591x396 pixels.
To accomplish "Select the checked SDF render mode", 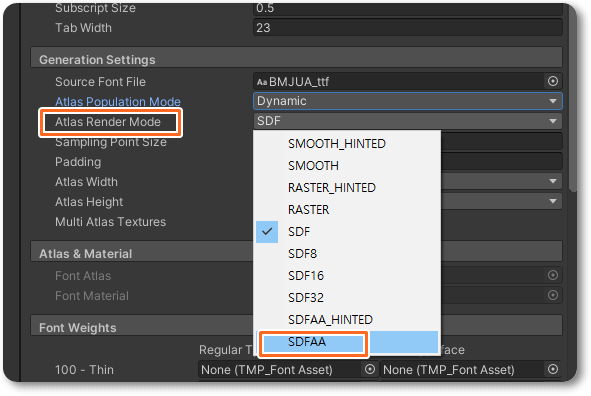I will coord(347,232).
